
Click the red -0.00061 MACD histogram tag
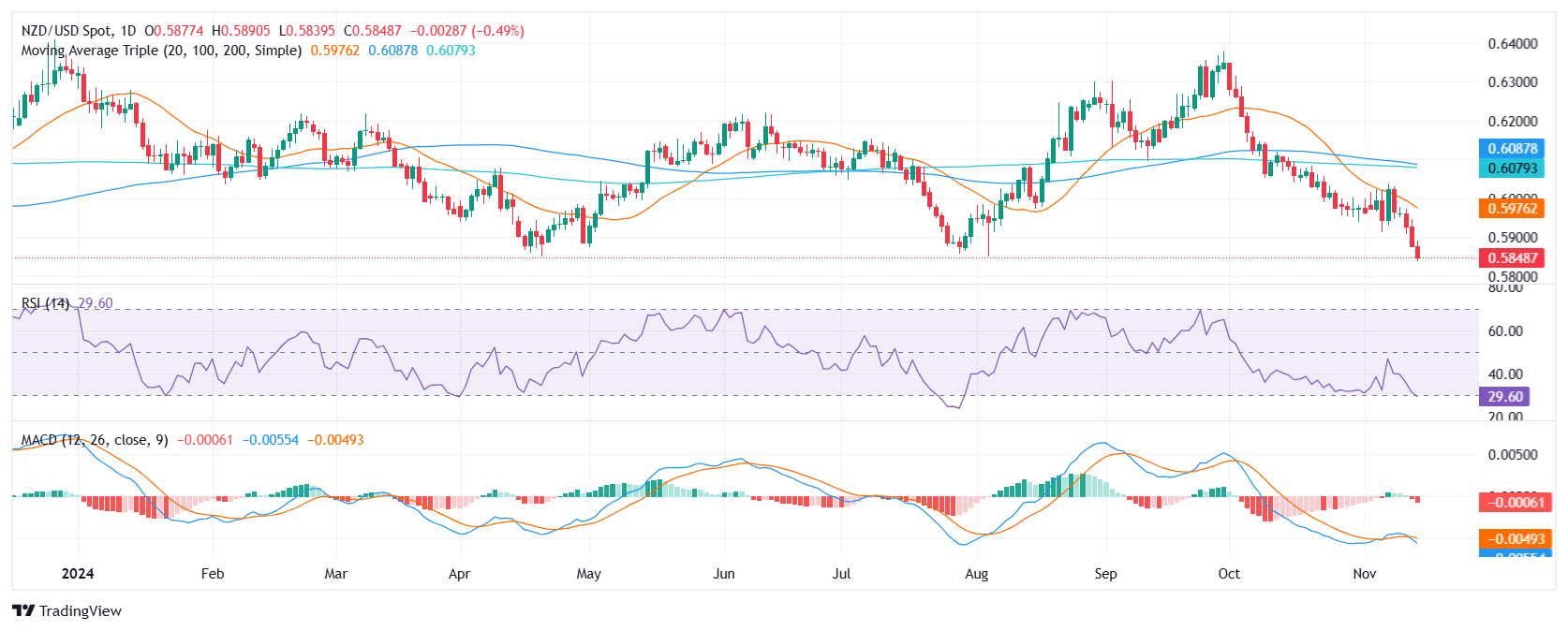(1512, 503)
